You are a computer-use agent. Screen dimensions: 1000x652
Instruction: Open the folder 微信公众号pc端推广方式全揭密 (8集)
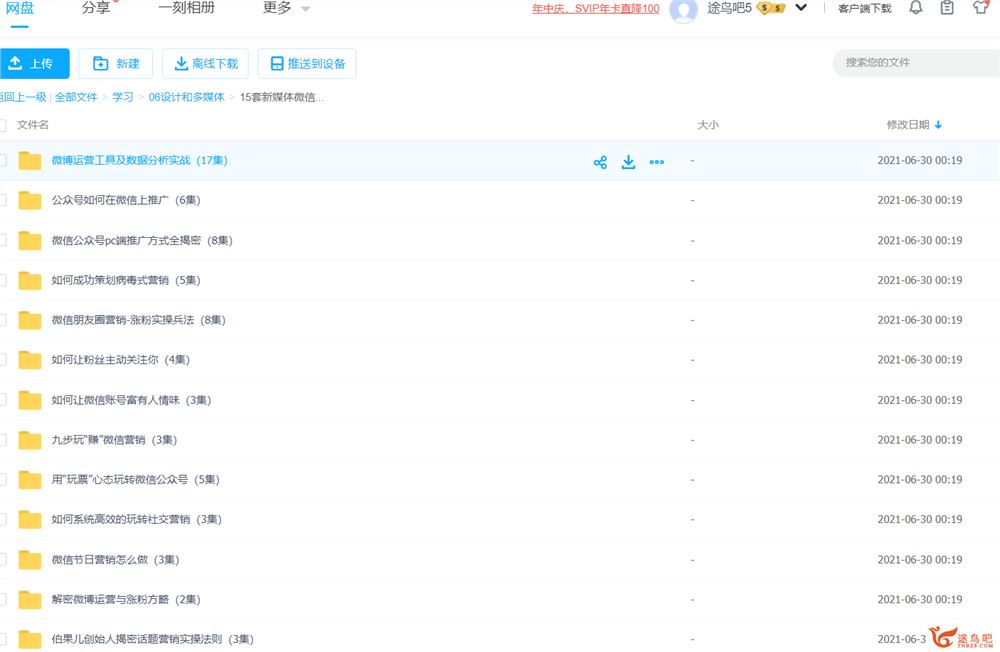coord(142,241)
